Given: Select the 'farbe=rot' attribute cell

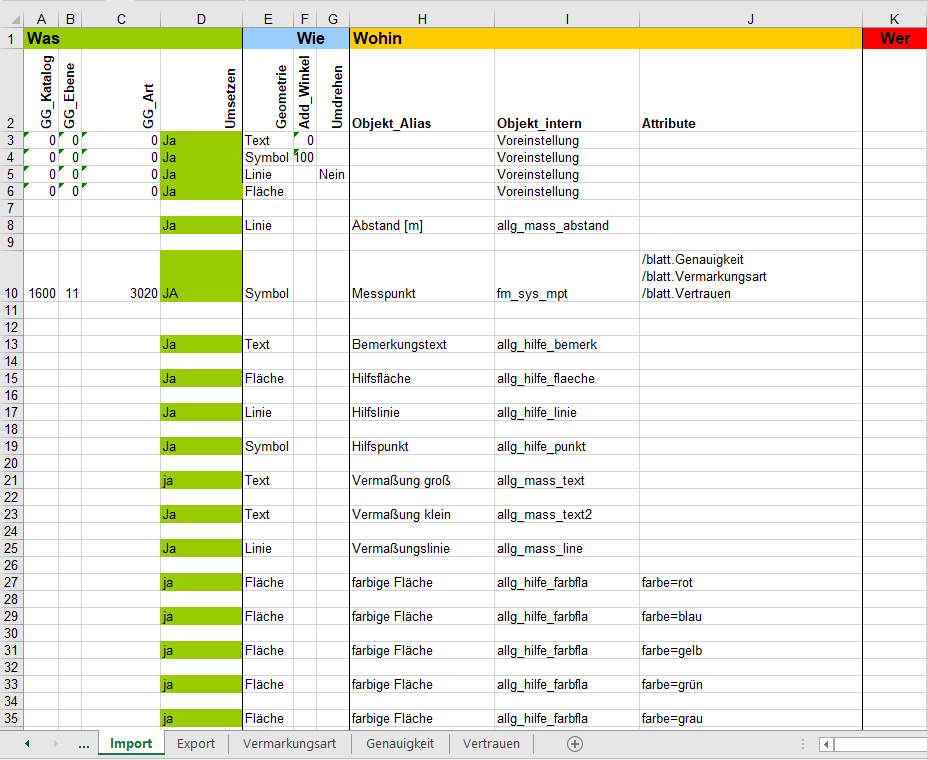Looking at the screenshot, I should 750,582.
